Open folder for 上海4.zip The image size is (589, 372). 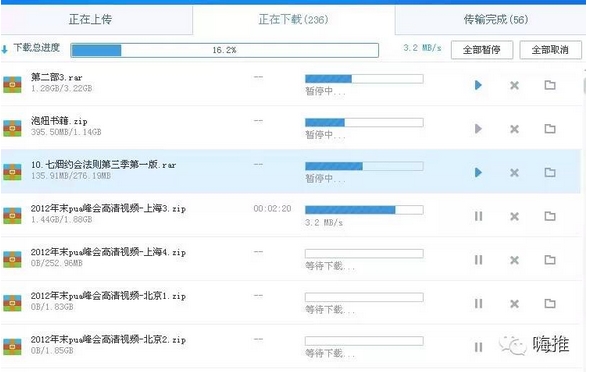click(550, 260)
